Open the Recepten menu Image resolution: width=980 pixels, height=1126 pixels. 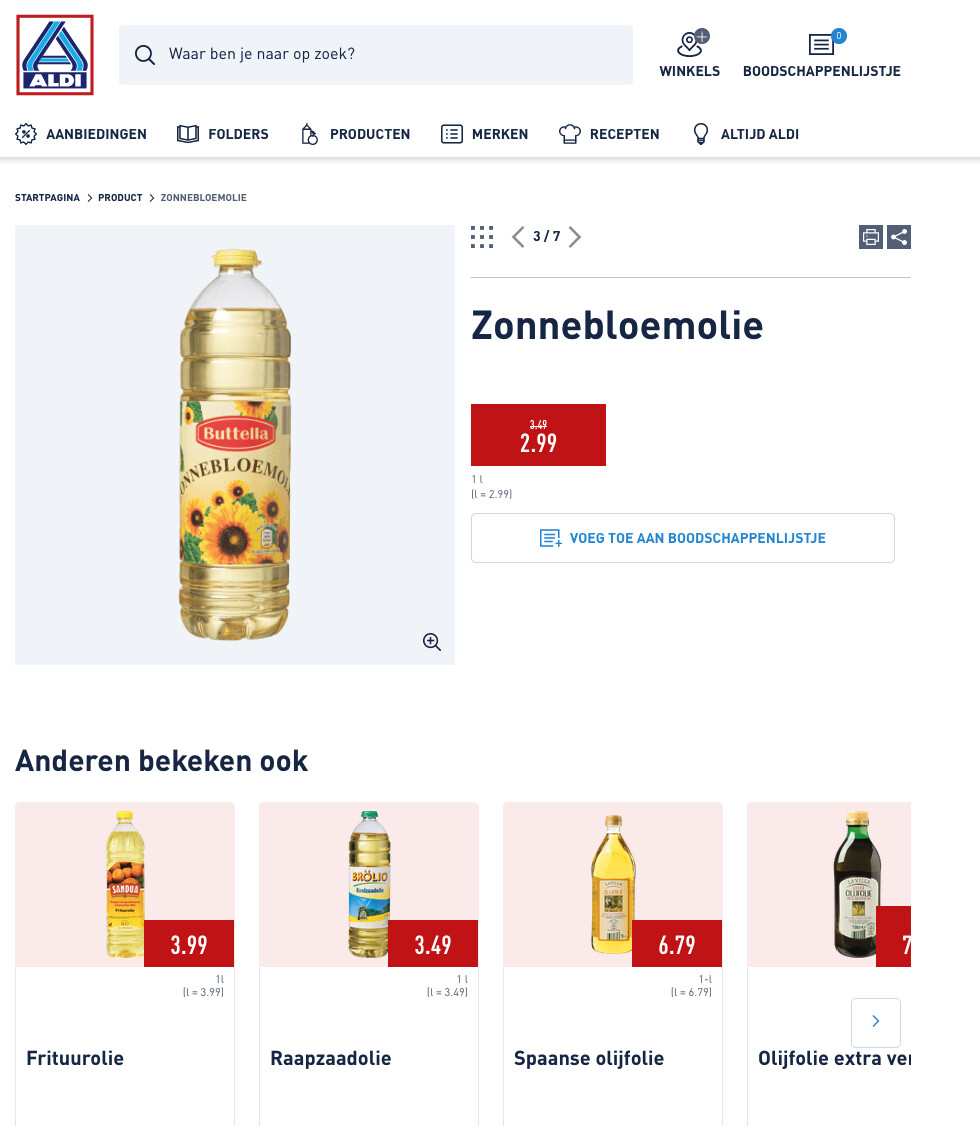point(609,134)
